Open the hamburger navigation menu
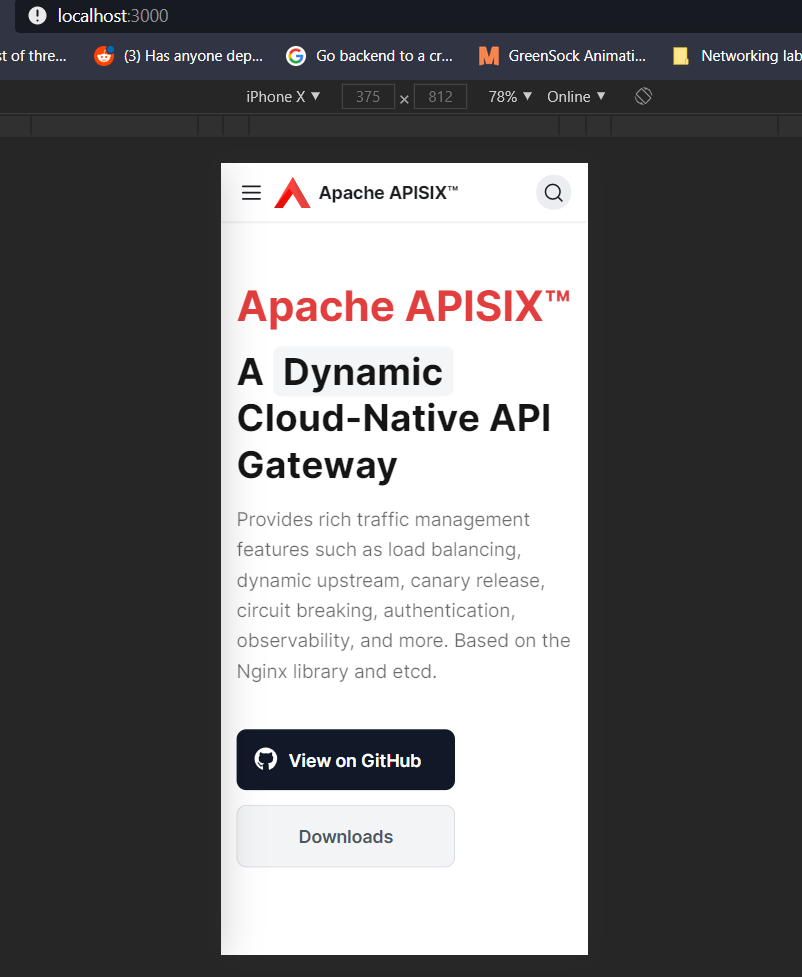802x977 pixels. tap(251, 193)
